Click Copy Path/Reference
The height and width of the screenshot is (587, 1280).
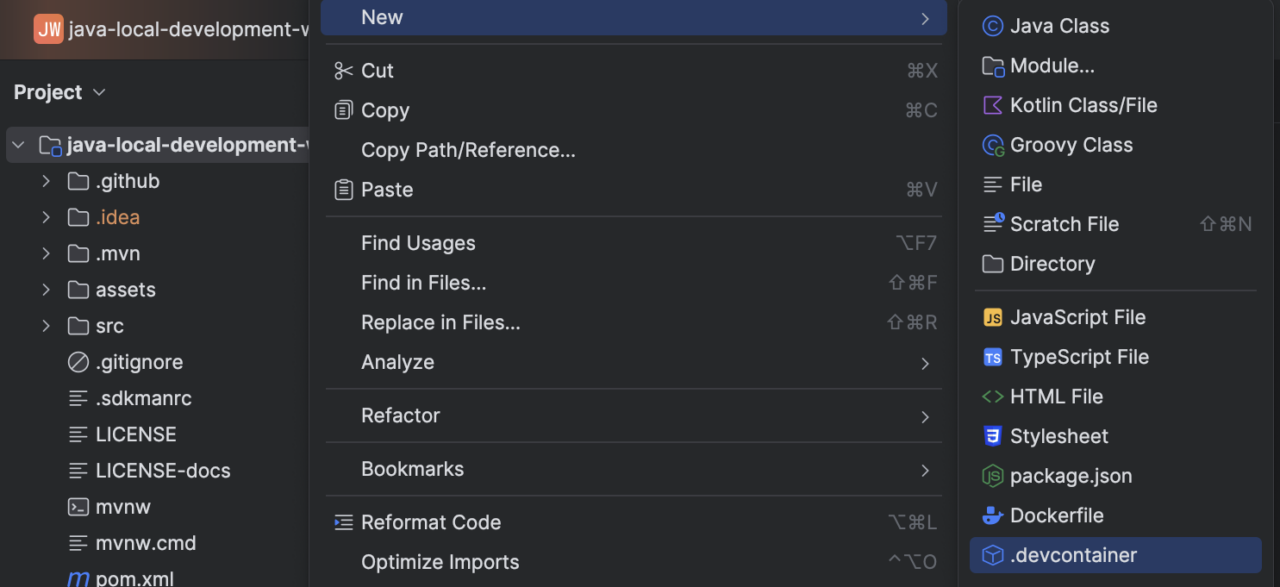pyautogui.click(x=468, y=150)
